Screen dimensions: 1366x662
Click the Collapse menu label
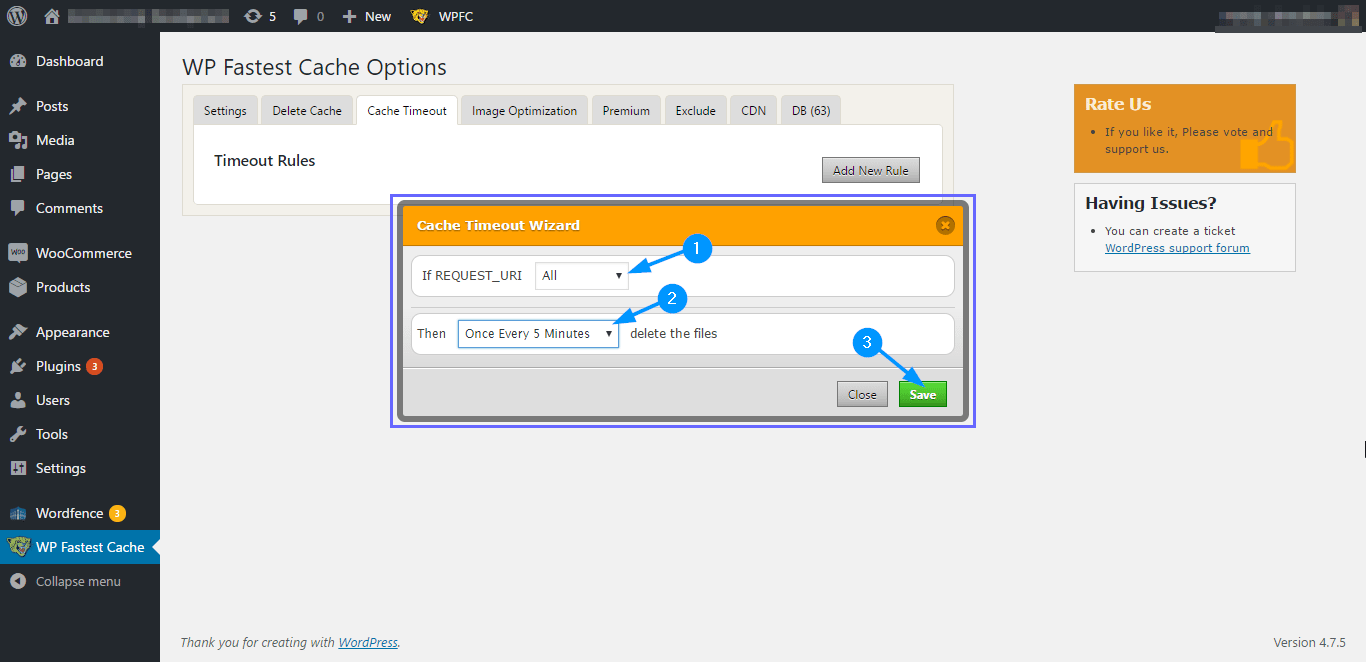click(x=78, y=581)
